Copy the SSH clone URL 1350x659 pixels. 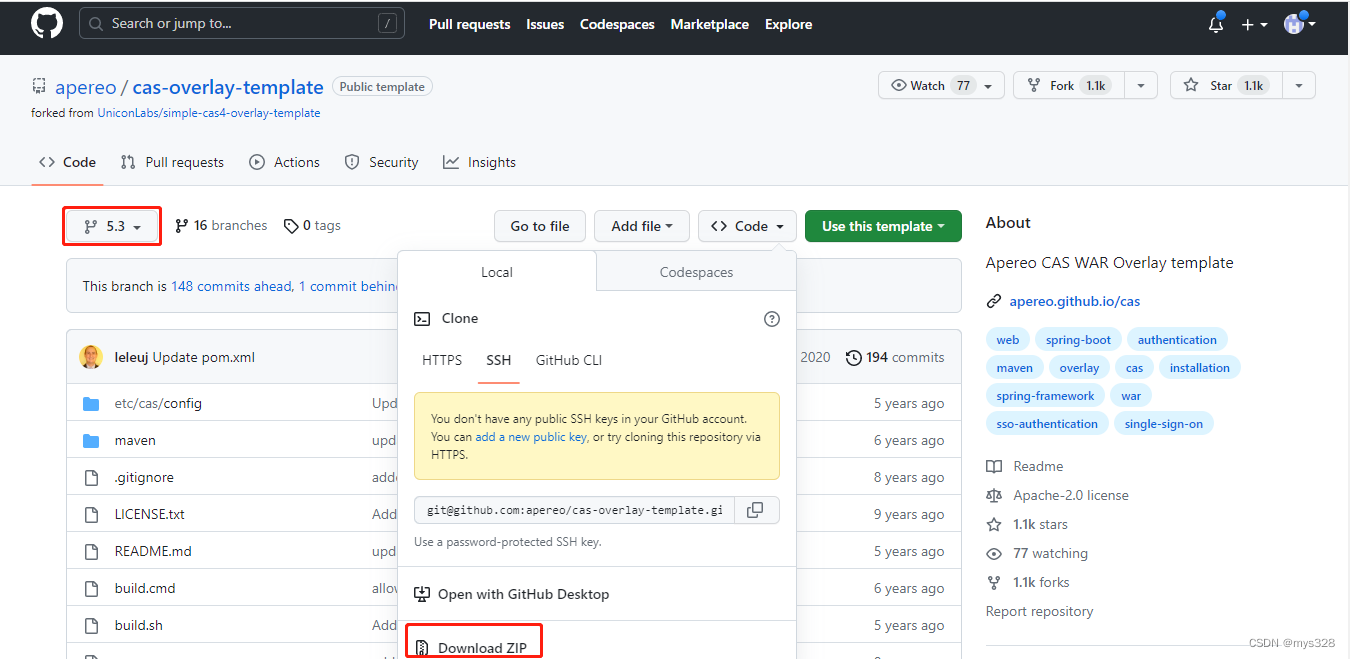click(x=755, y=510)
